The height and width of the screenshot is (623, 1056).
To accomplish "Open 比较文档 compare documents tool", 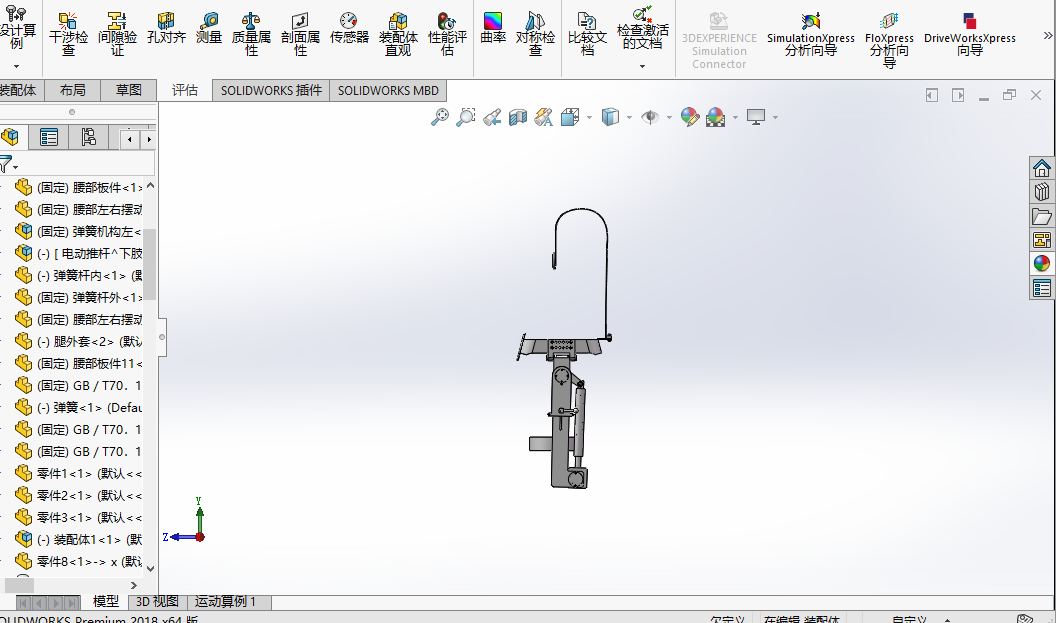I will tap(587, 34).
